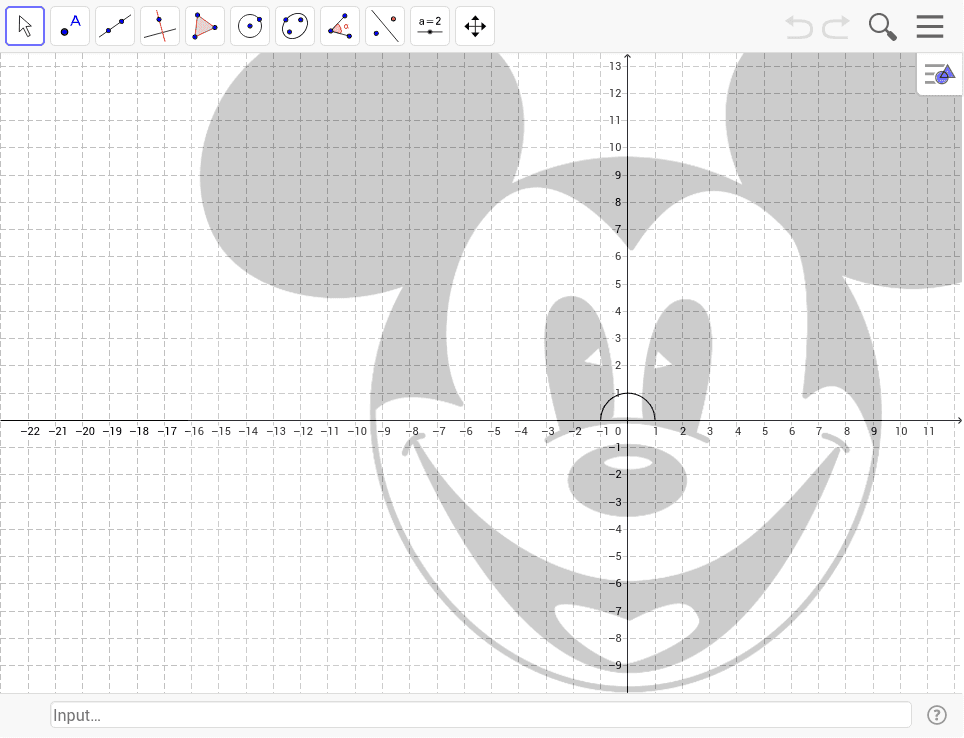964x738 pixels.
Task: Select the Slider a=2 tool
Action: pyautogui.click(x=430, y=26)
